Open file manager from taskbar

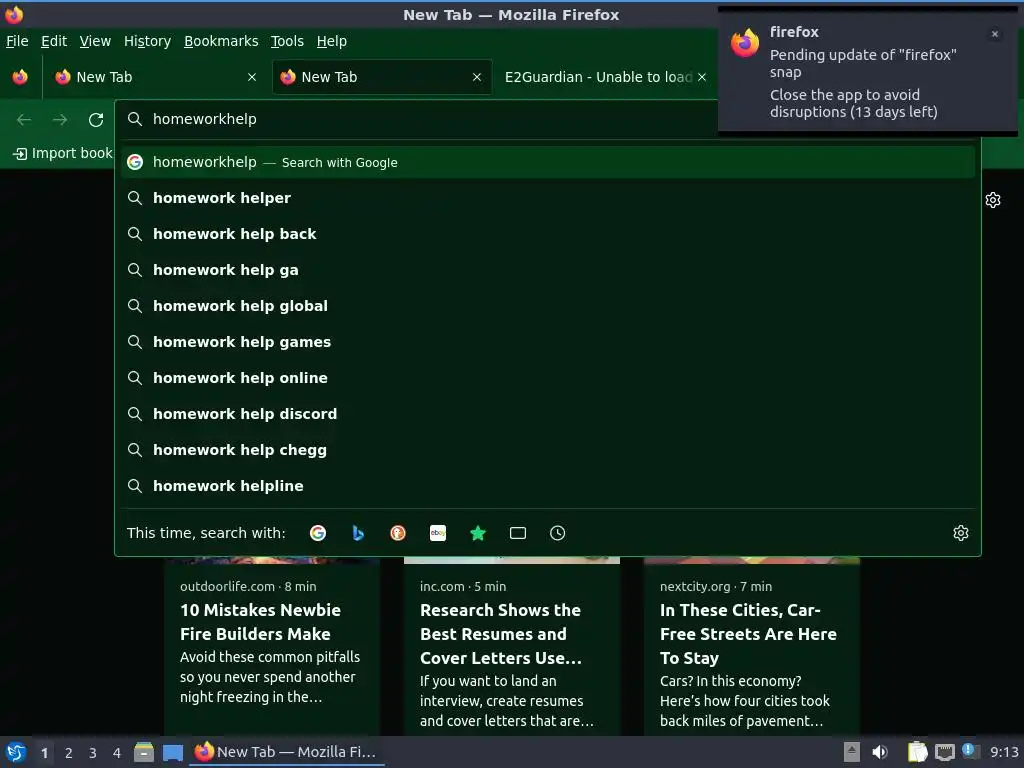tap(144, 752)
